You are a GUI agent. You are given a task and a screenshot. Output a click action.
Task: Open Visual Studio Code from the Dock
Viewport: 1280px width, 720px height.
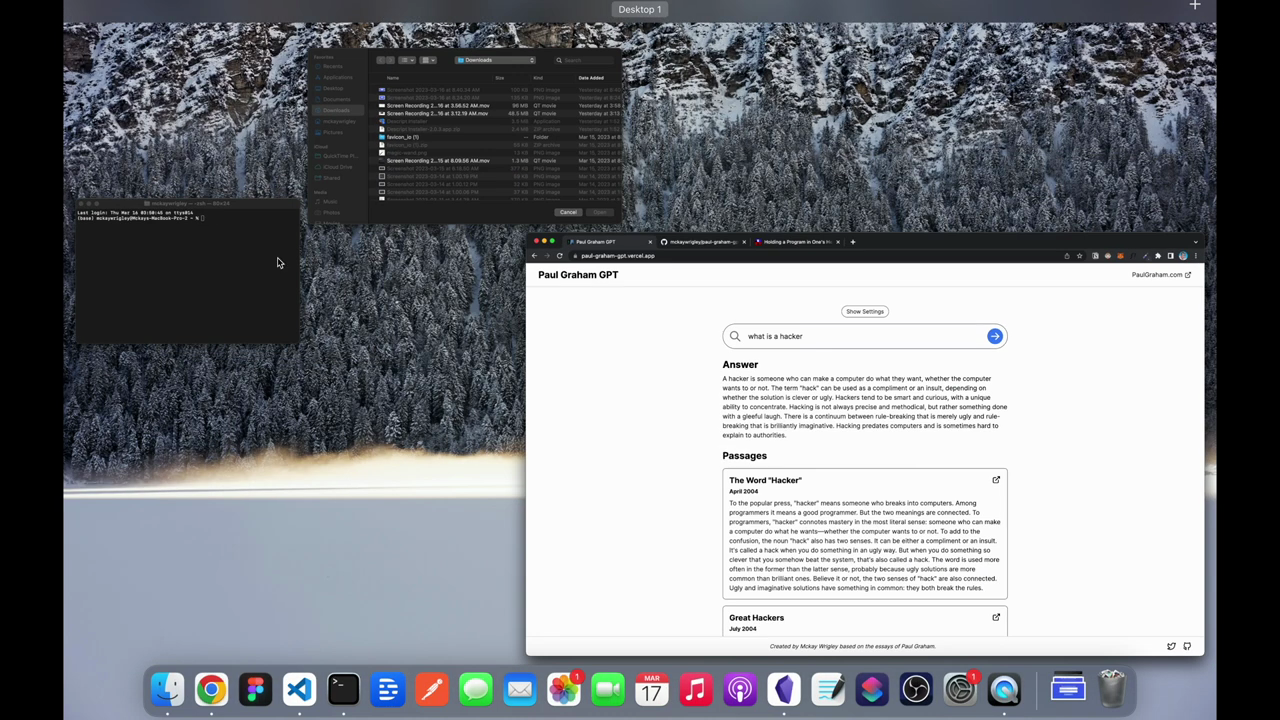[299, 689]
